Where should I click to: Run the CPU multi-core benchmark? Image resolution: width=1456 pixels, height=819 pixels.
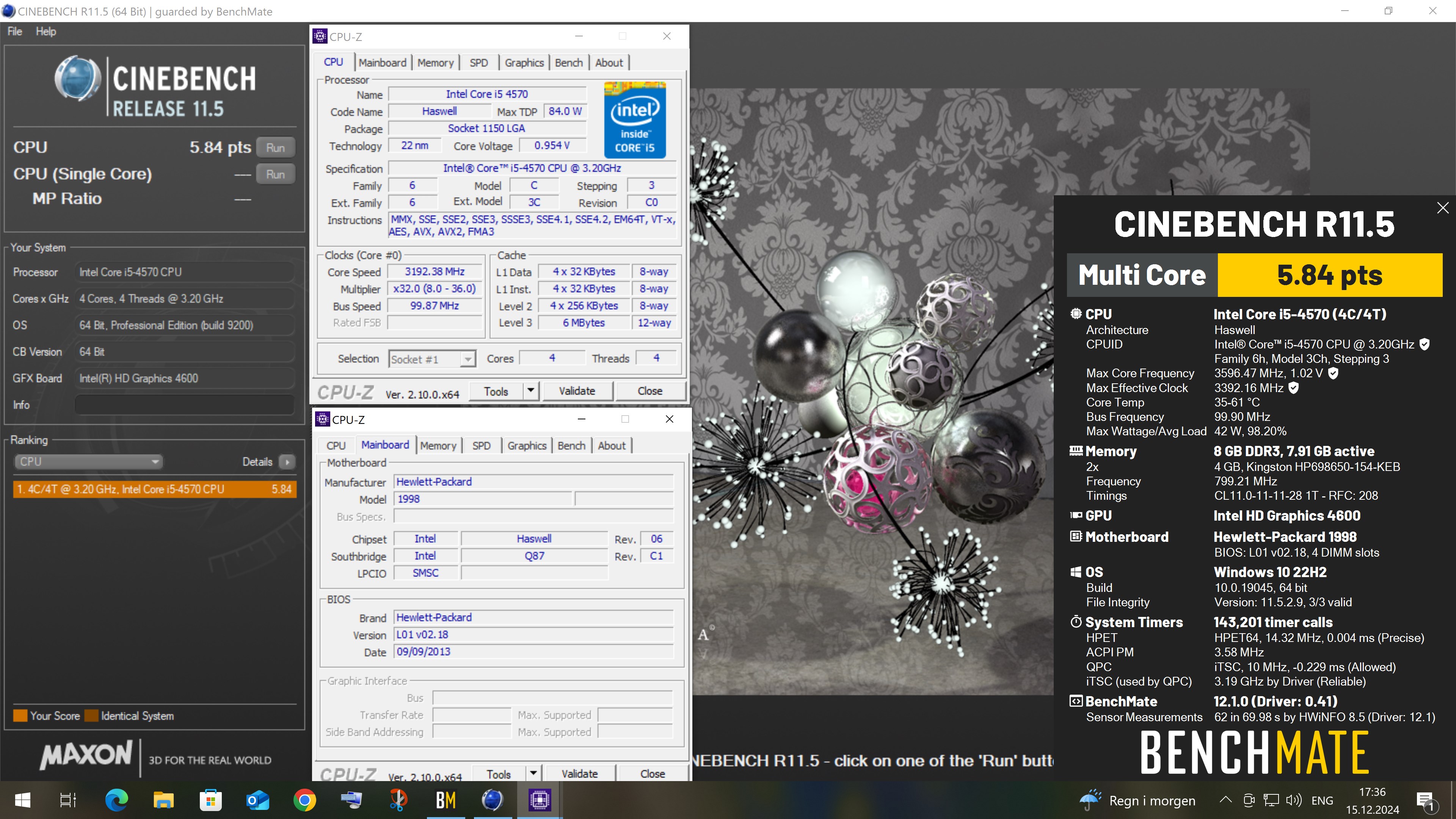pyautogui.click(x=275, y=147)
